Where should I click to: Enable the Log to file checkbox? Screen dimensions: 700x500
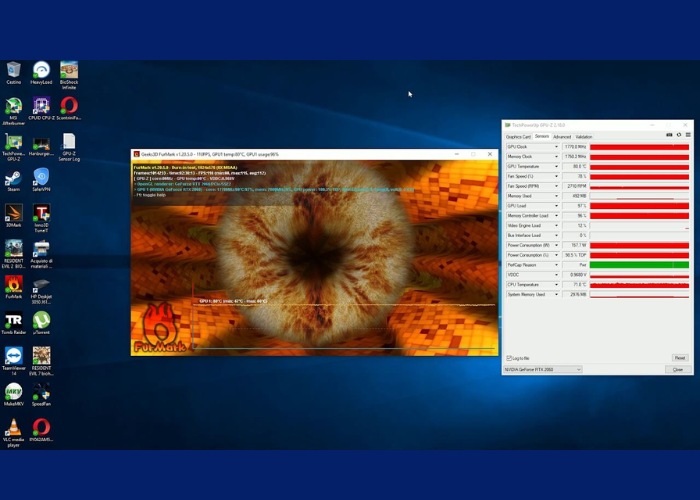[509, 357]
